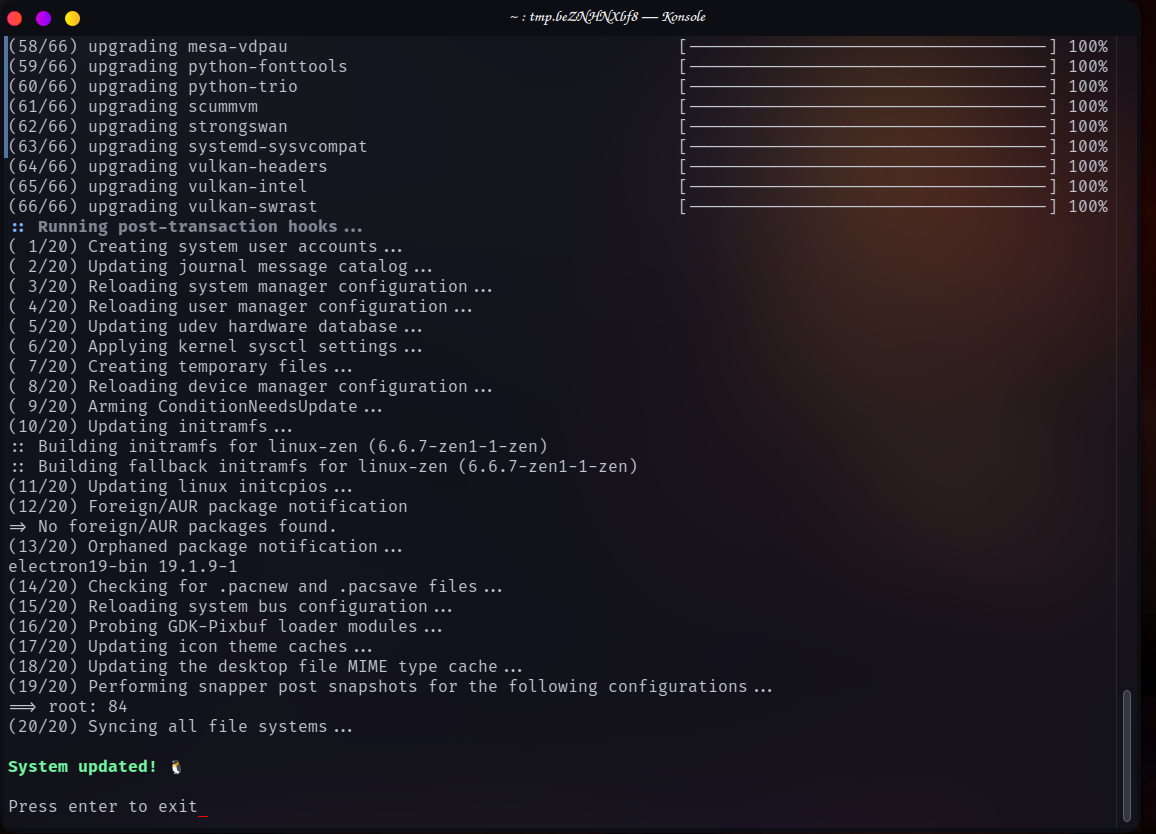The width and height of the screenshot is (1156, 834).
Task: Click the 'Reloading system manager configuration' line
Action: (251, 286)
